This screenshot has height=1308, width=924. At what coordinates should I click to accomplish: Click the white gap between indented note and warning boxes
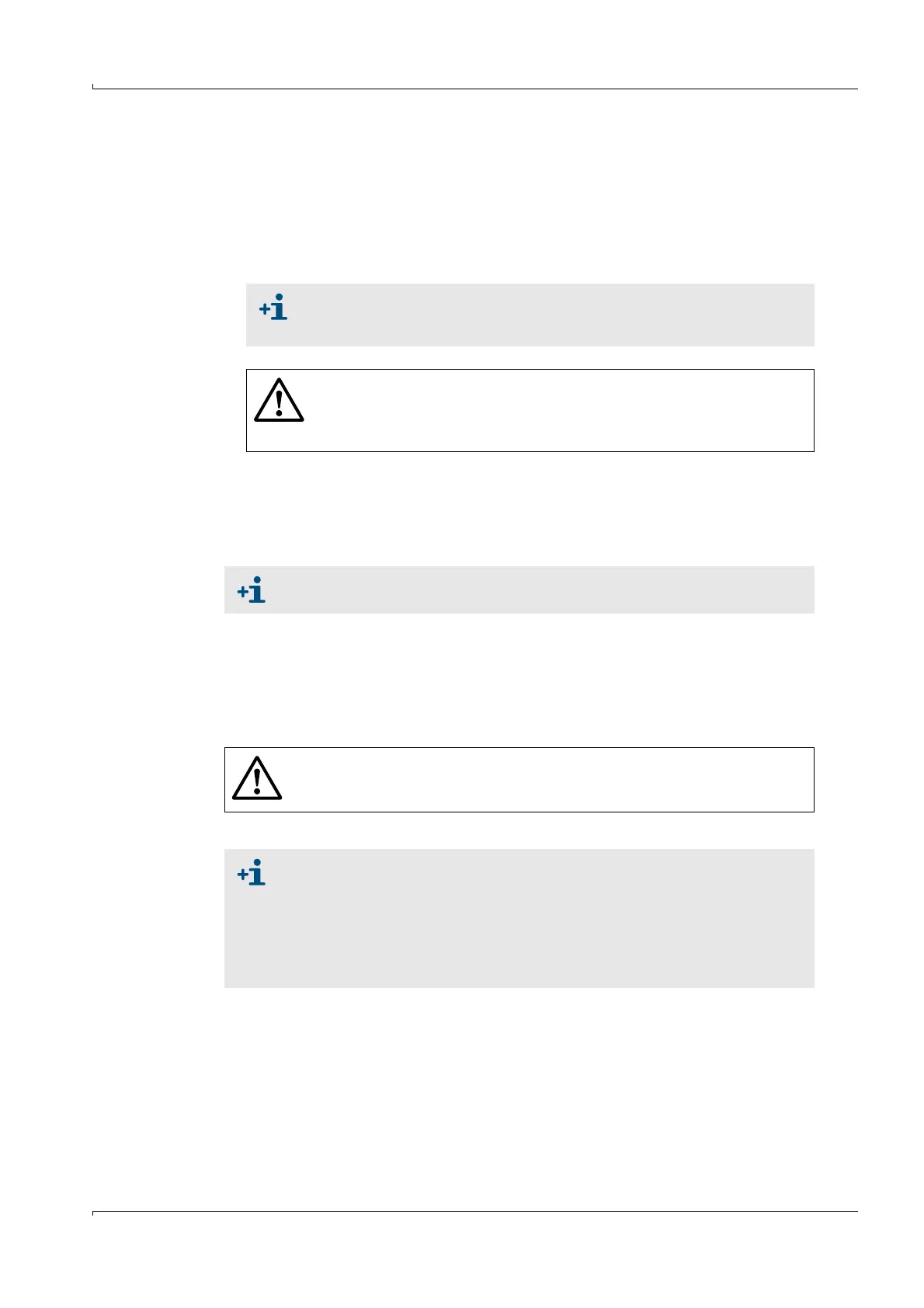tap(530, 357)
